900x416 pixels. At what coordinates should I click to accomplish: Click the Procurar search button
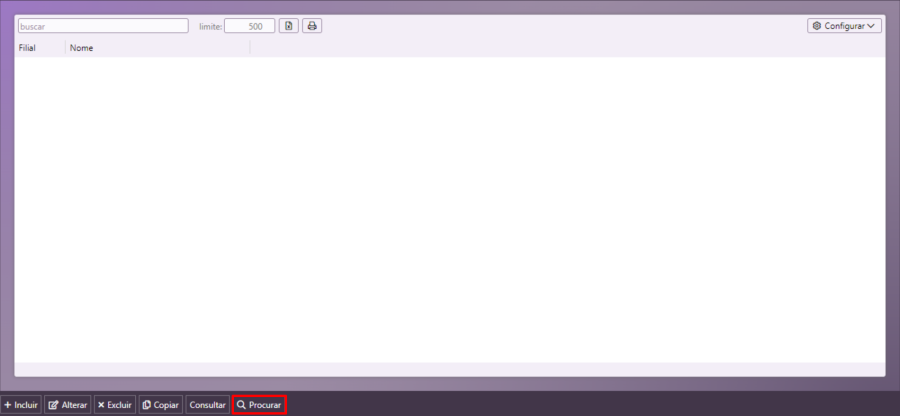[x=259, y=405]
